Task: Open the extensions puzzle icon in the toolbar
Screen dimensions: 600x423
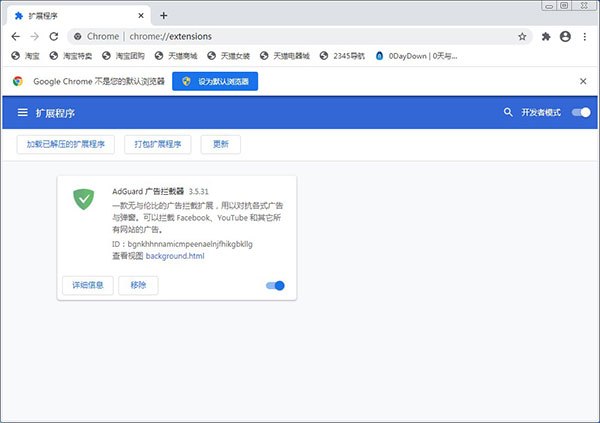Action: 546,36
